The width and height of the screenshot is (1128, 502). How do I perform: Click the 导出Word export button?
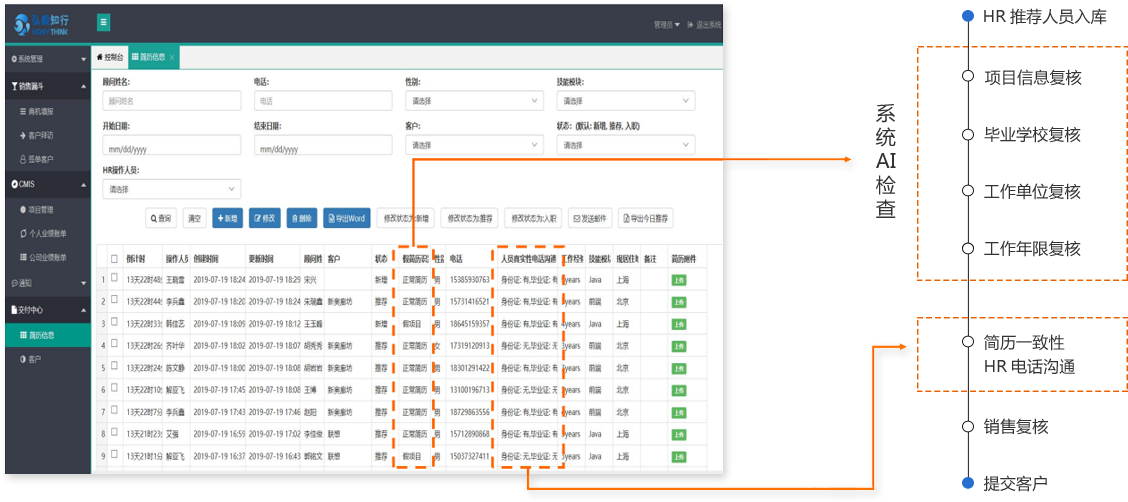pyautogui.click(x=347, y=218)
